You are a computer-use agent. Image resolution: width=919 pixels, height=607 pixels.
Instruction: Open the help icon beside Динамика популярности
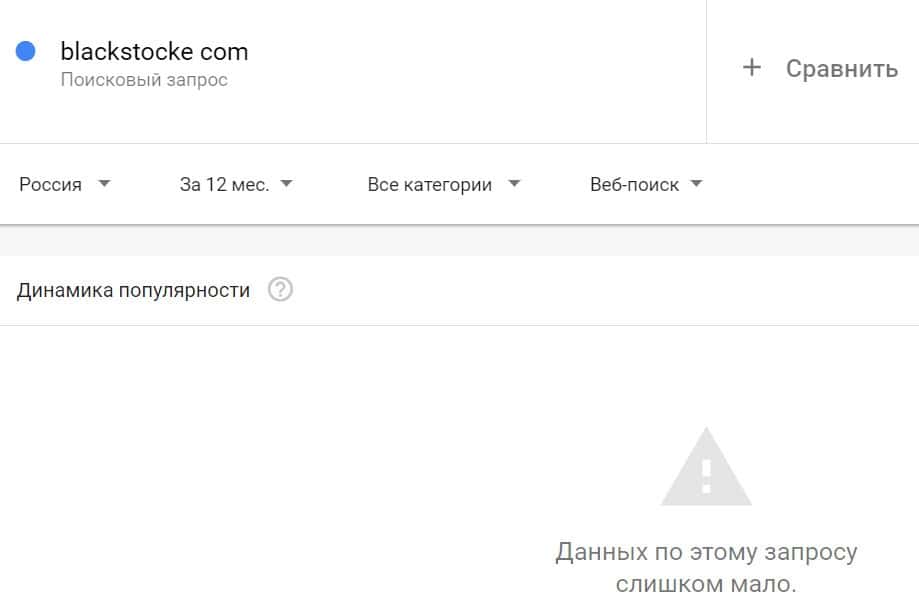tap(281, 291)
